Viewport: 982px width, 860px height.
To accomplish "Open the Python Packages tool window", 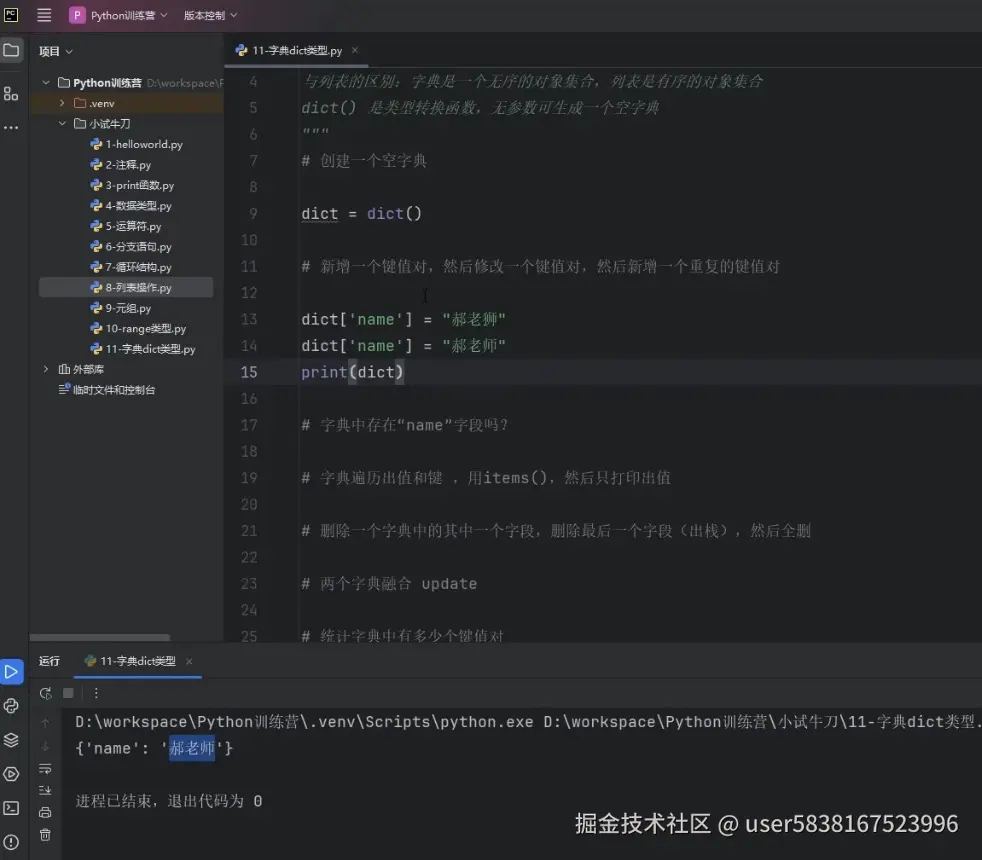I will tap(11, 706).
